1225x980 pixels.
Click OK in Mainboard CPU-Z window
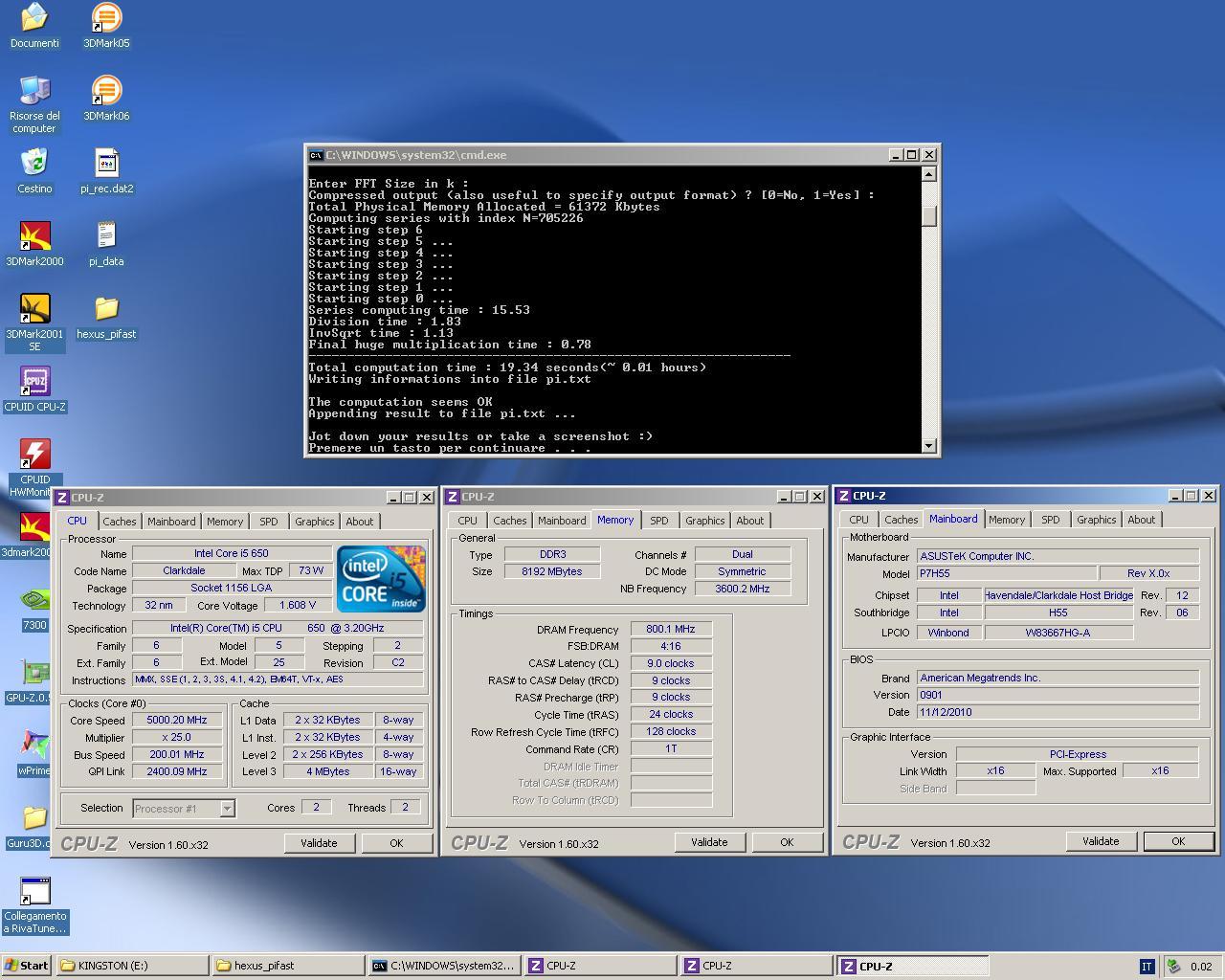(x=1178, y=841)
